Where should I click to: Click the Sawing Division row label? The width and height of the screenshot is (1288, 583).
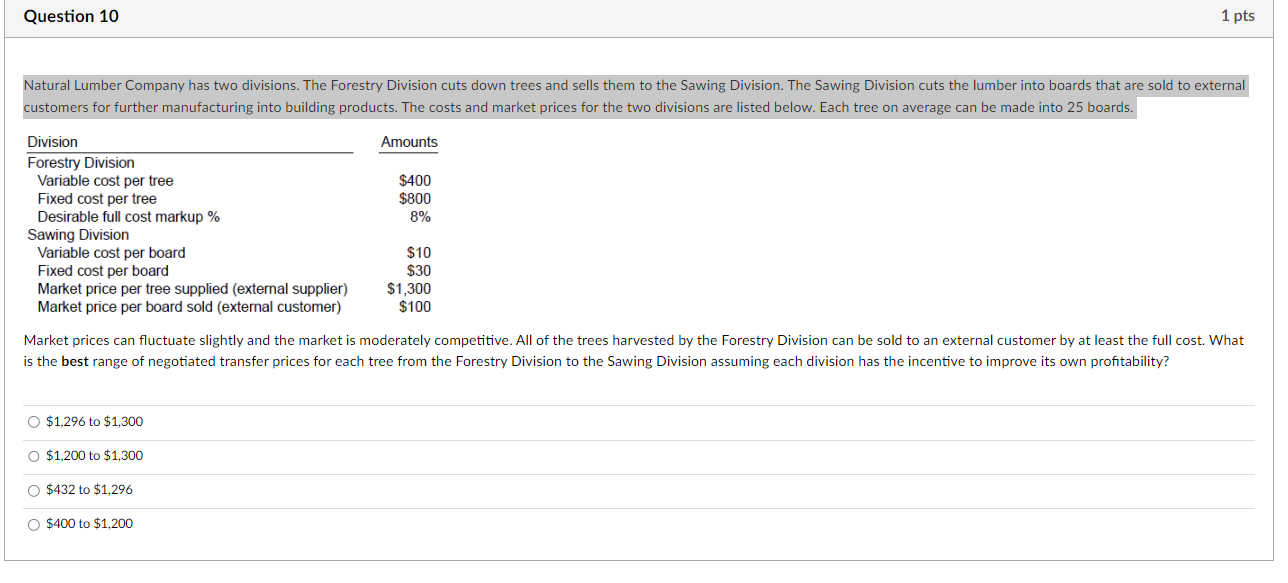pyautogui.click(x=77, y=234)
